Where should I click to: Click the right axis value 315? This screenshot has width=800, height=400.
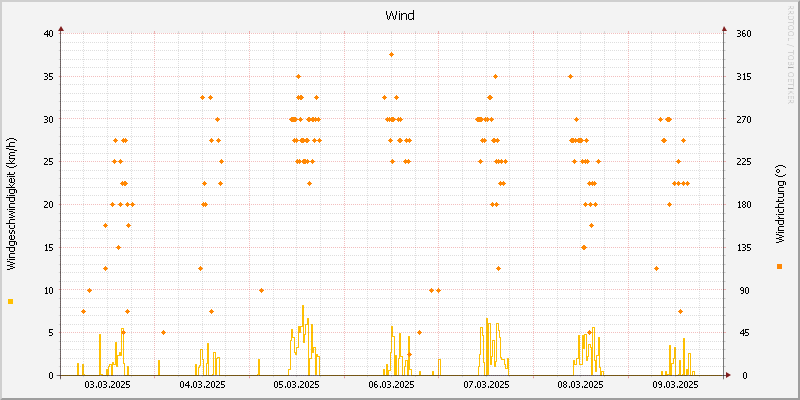tap(744, 77)
